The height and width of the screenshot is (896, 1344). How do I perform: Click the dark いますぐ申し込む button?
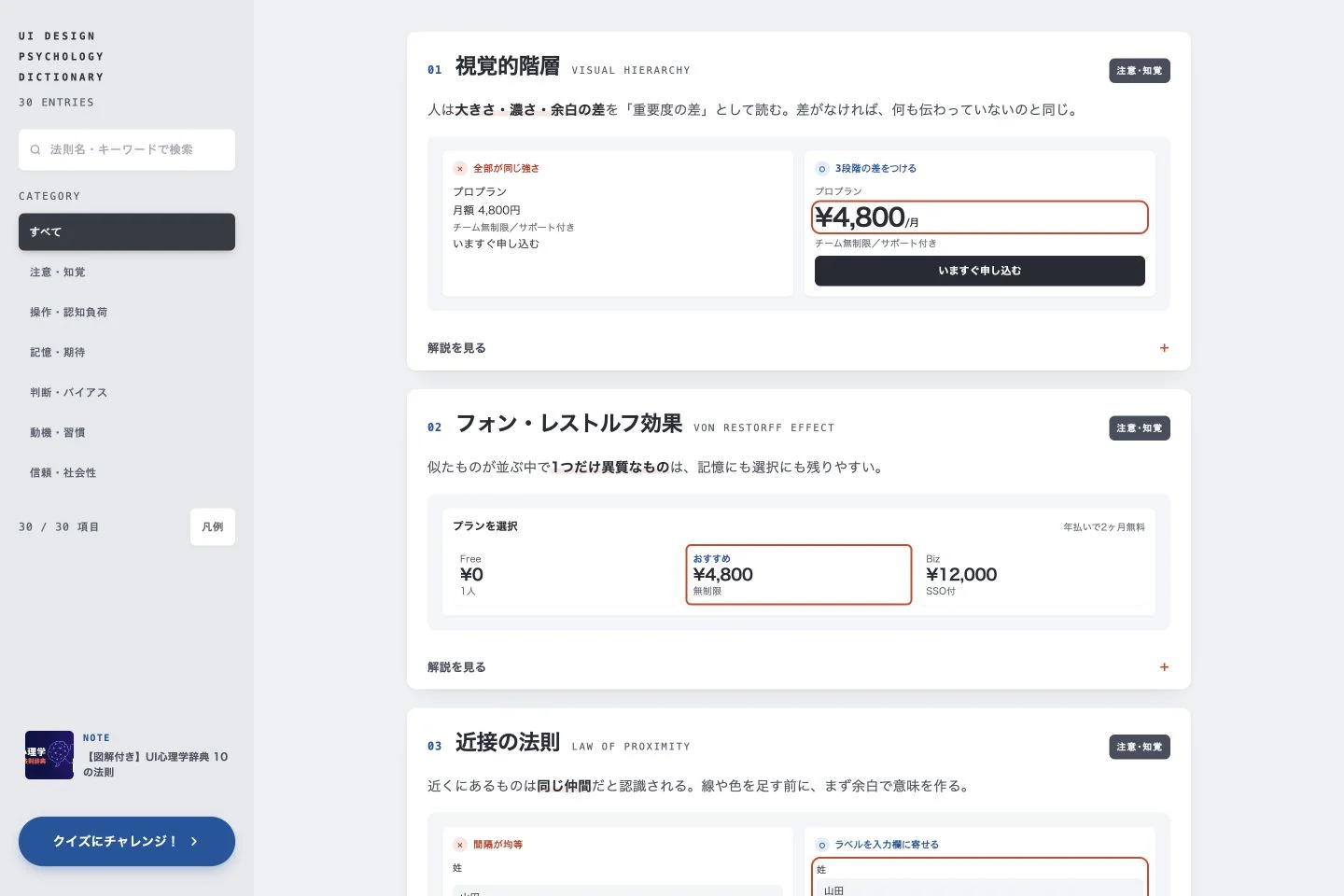tap(979, 271)
